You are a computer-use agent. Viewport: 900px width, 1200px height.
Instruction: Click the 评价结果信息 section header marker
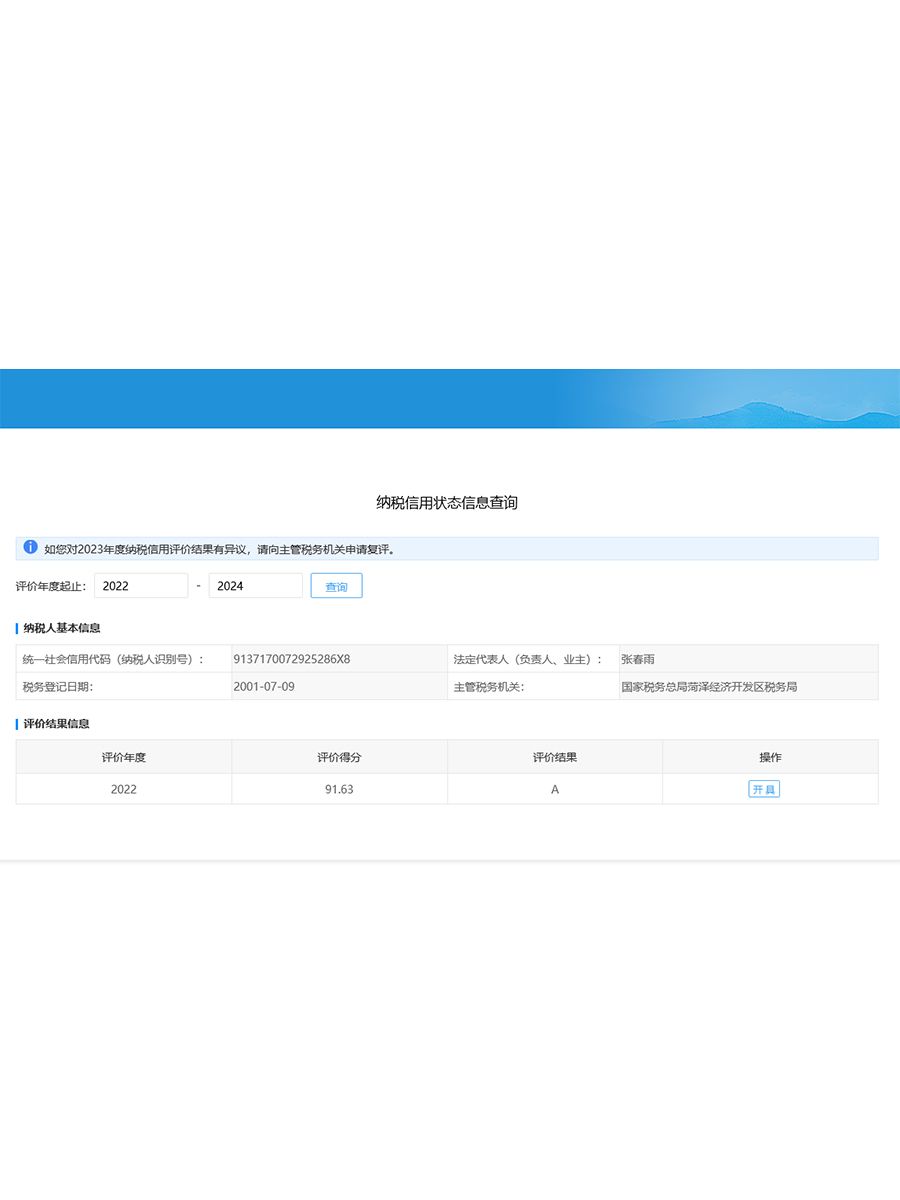[16, 722]
